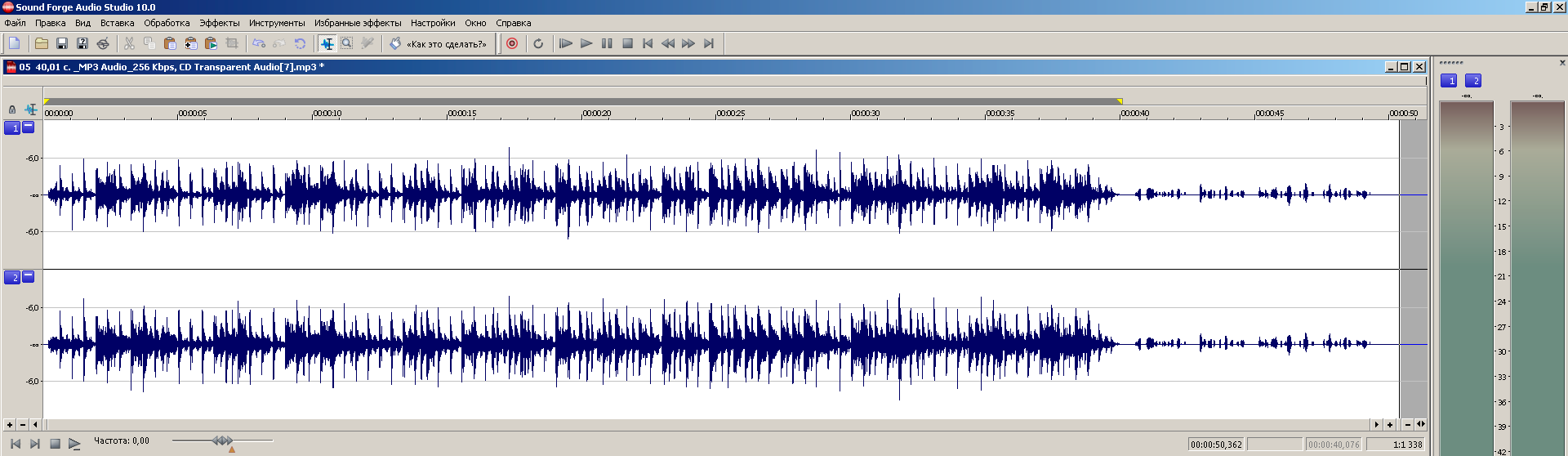Screen dimensions: 1568x456
Task: Select the Magnify tool
Action: (347, 43)
